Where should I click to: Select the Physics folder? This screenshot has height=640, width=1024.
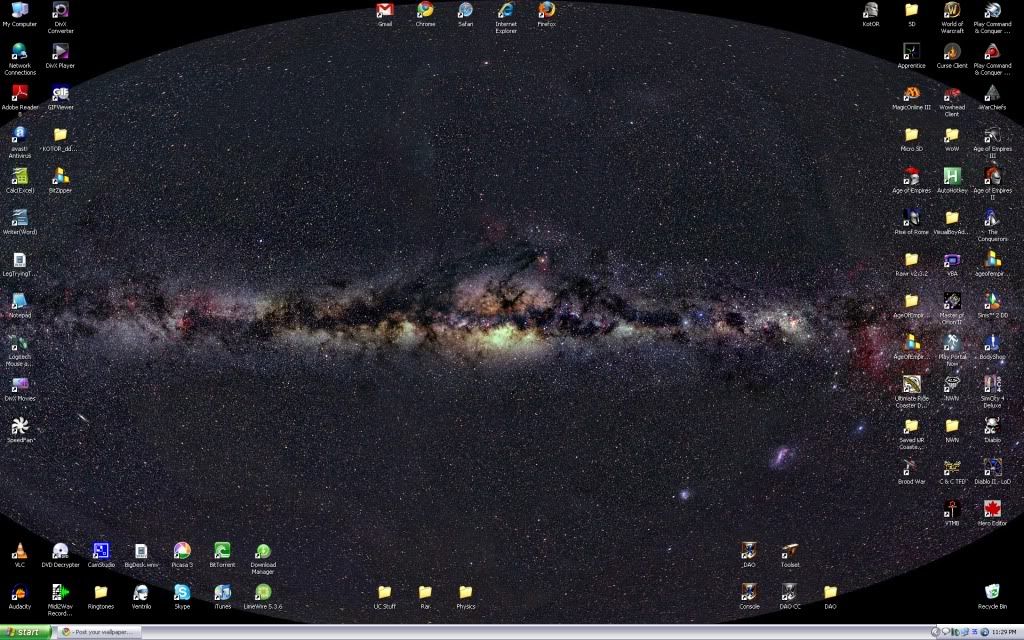pos(465,592)
